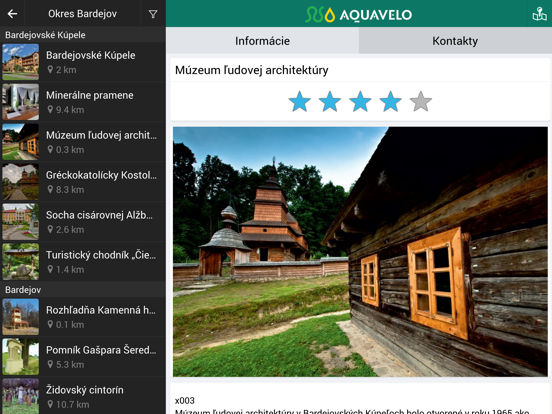Image resolution: width=552 pixels, height=414 pixels.
Task: Click the Okres Bardejov title
Action: (x=82, y=14)
